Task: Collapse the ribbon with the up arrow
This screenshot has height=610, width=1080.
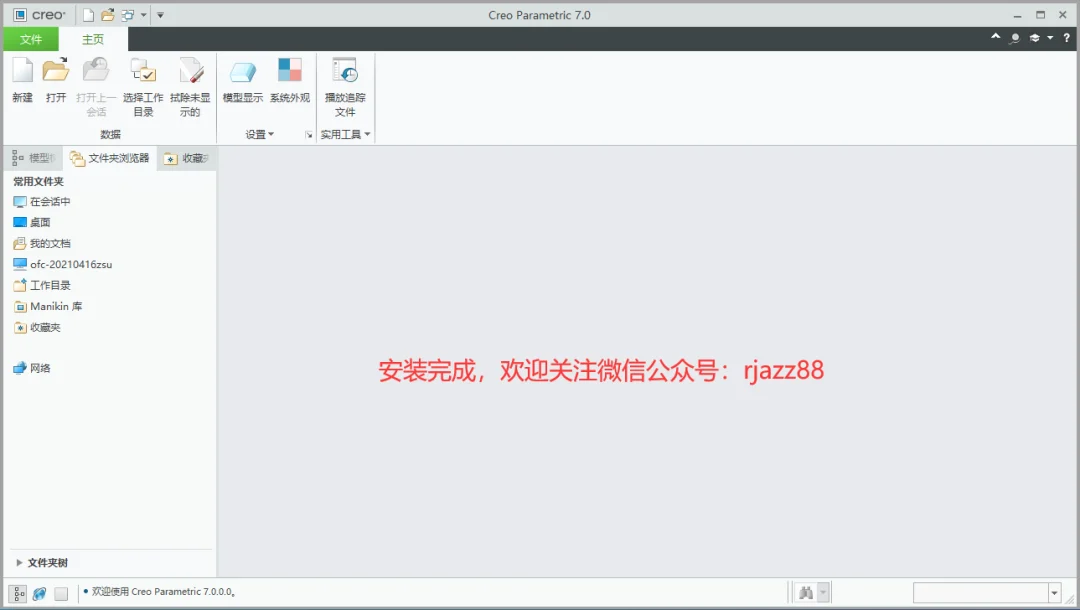Action: tap(995, 36)
